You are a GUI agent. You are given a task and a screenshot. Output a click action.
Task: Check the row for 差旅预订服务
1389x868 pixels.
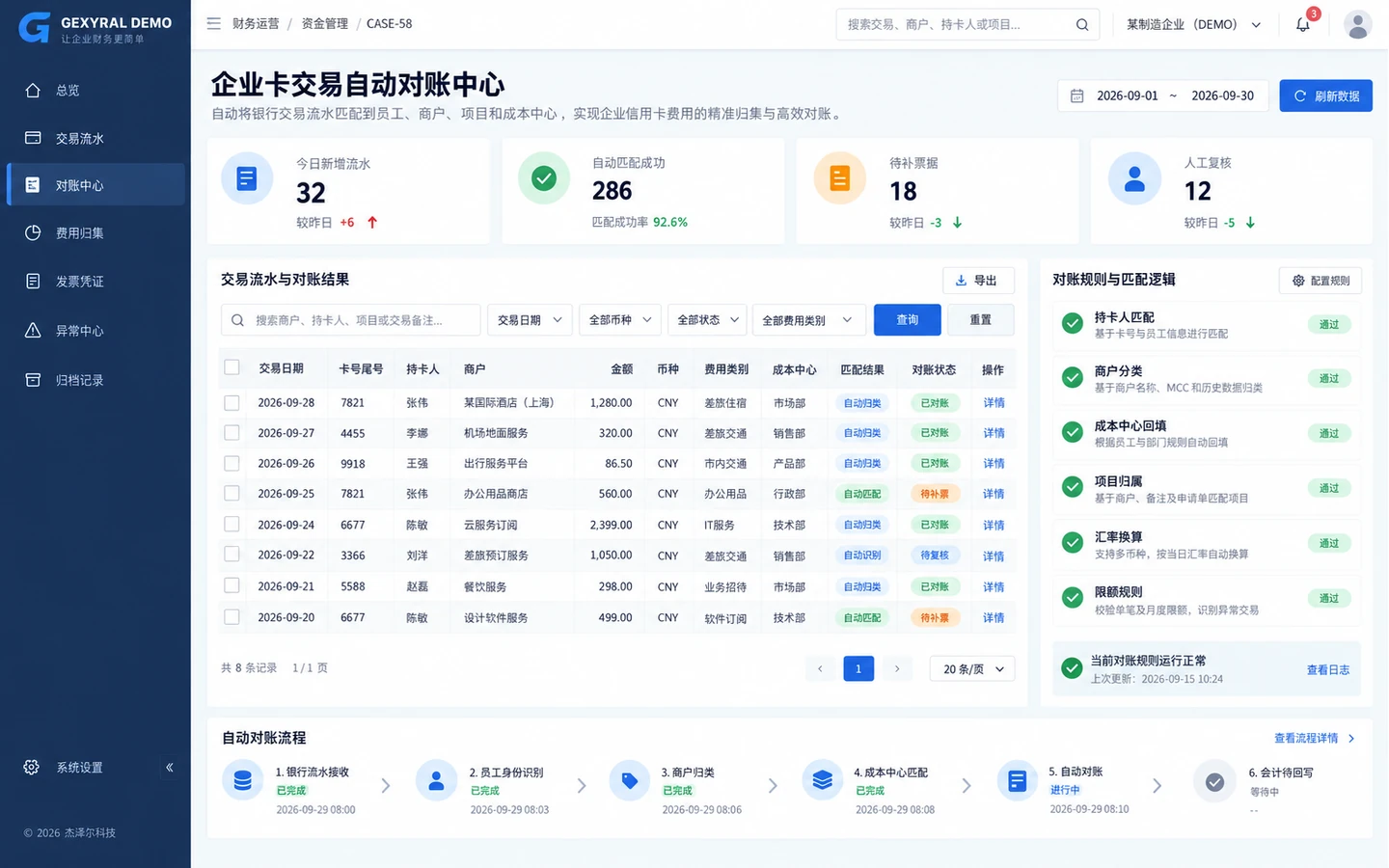click(231, 555)
